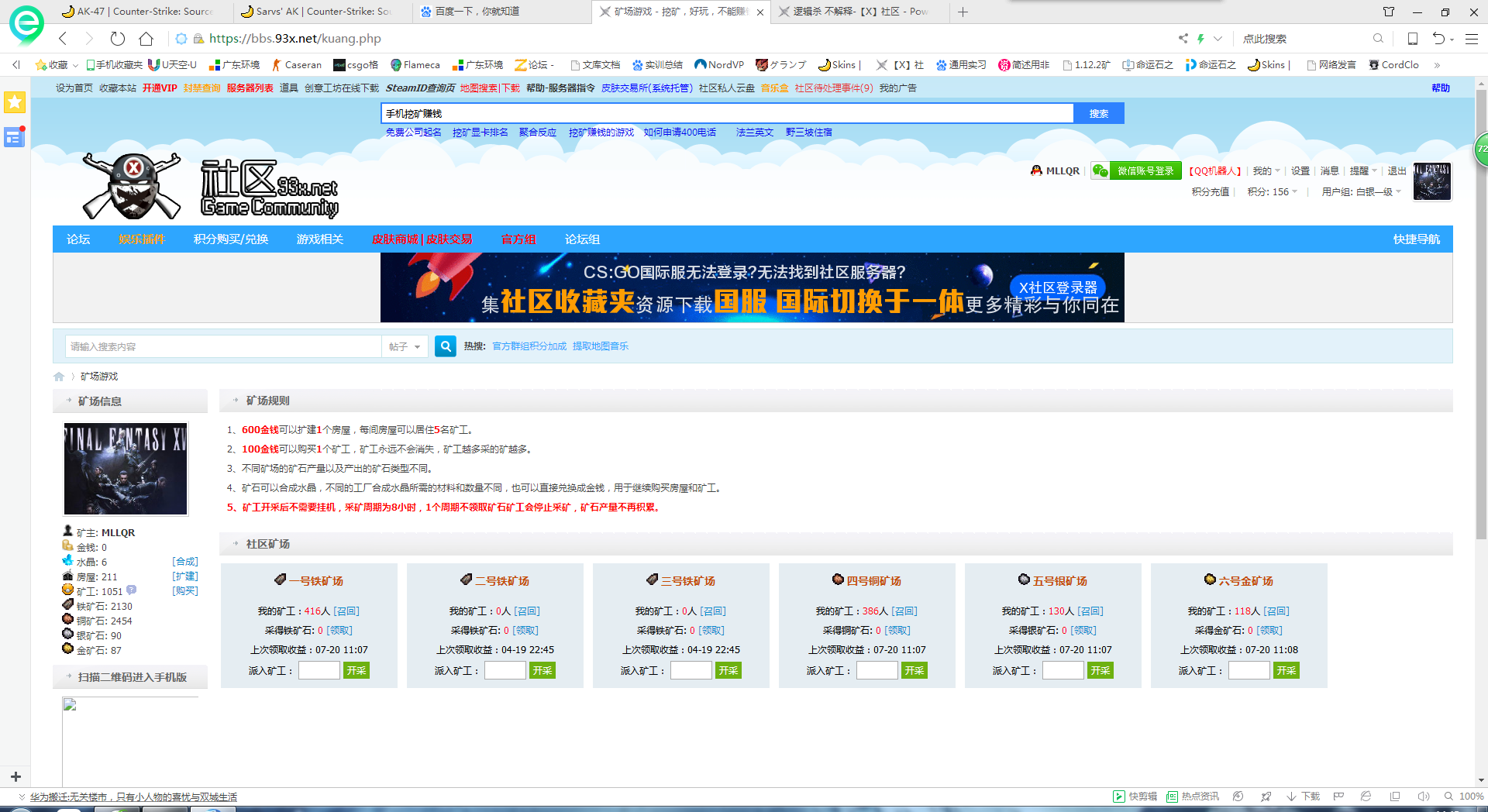Click 开采 button of 六号金矿场

(x=1287, y=670)
